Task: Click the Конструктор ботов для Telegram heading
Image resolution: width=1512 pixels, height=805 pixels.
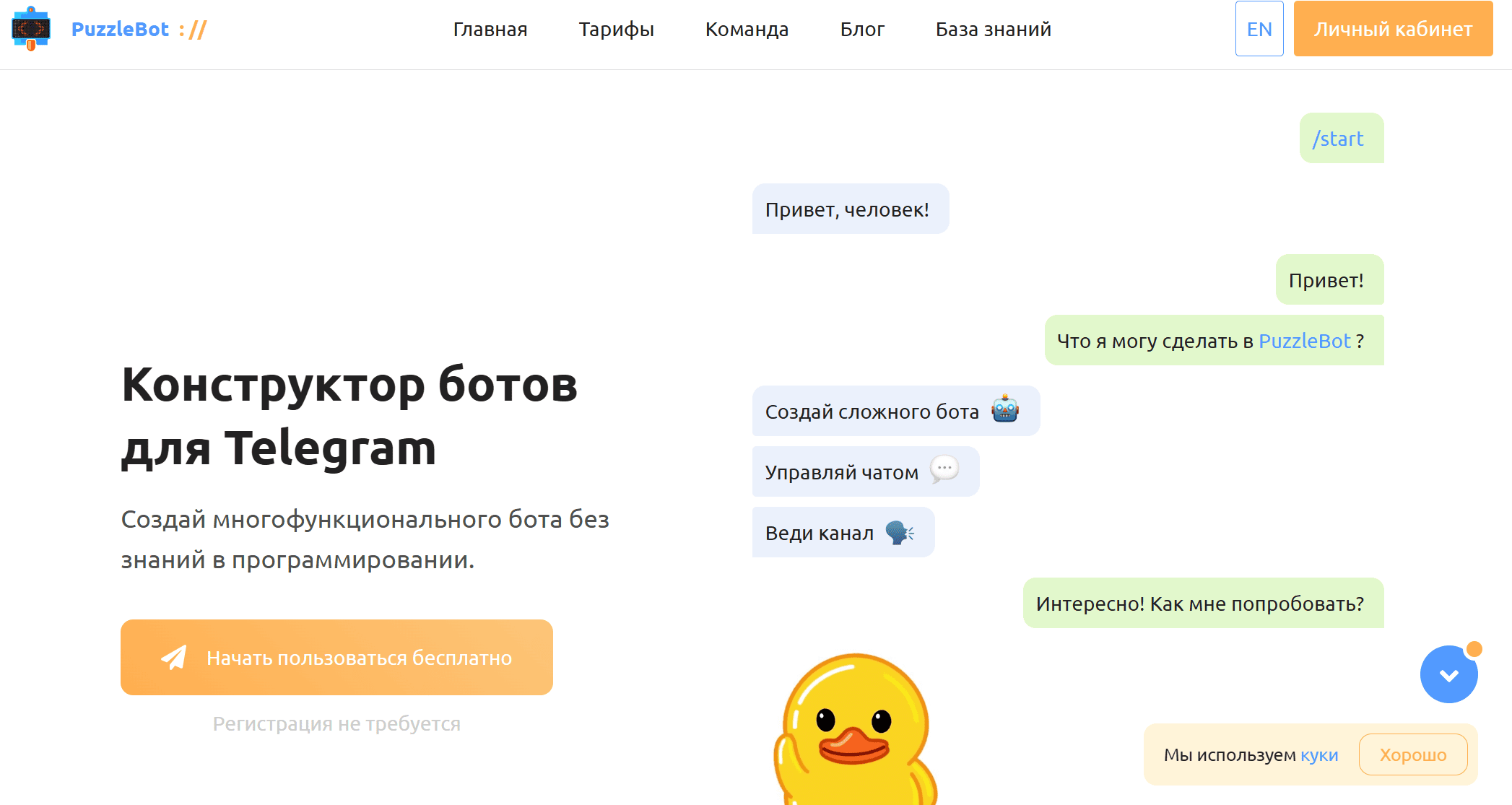Action: (x=350, y=416)
